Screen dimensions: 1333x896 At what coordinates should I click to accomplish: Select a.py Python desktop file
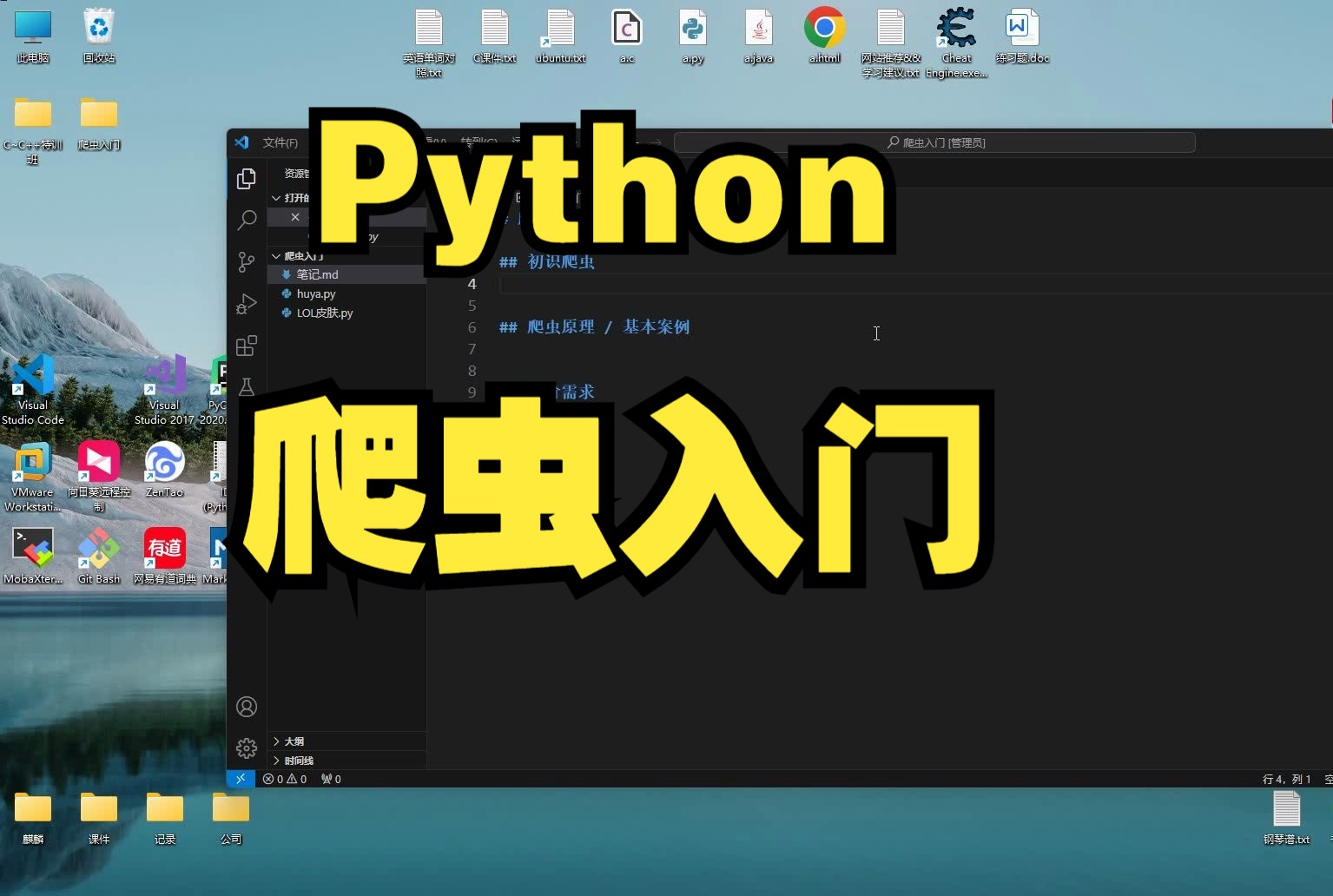(693, 36)
